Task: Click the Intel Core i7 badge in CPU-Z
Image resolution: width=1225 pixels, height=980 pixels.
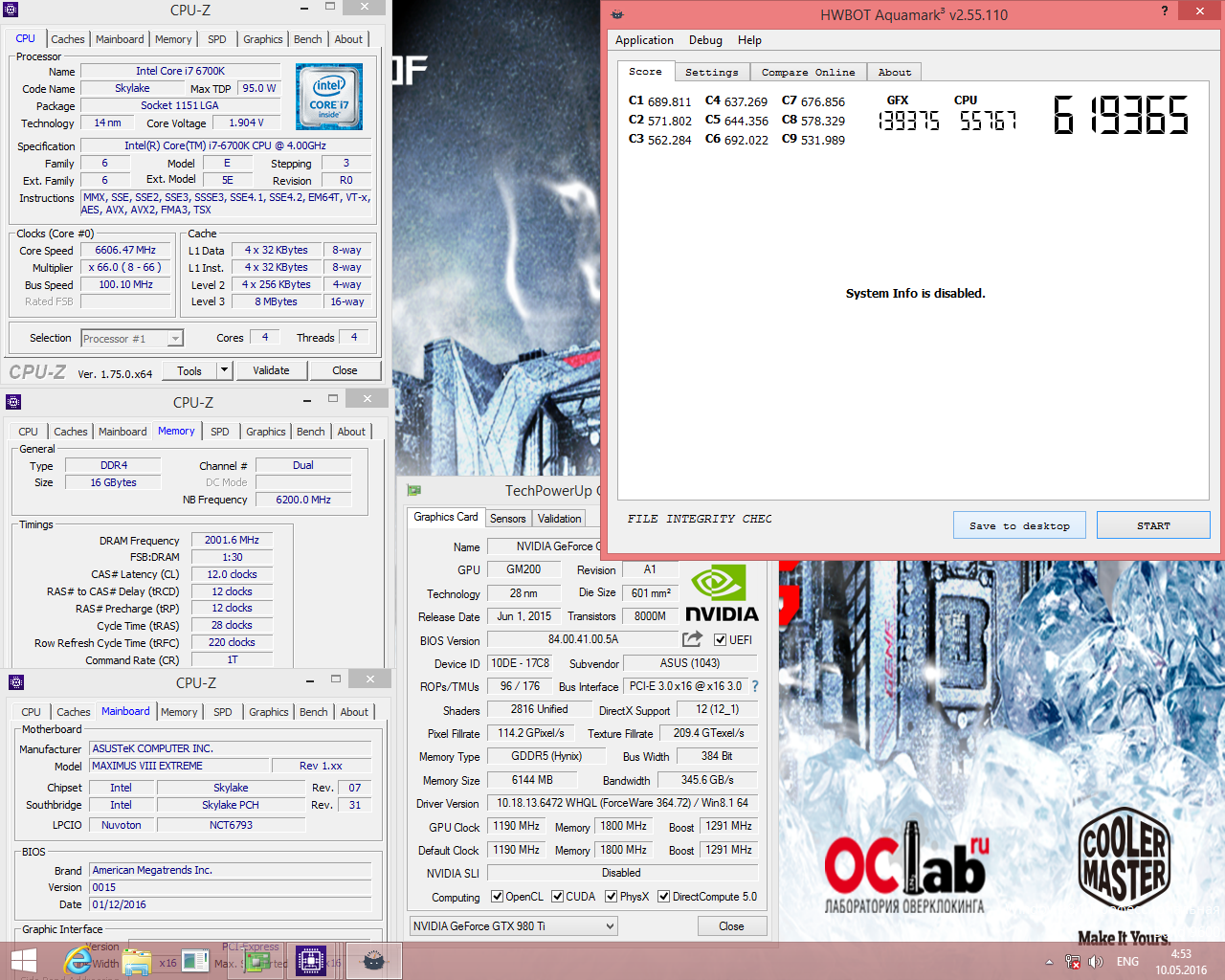Action: [x=329, y=97]
